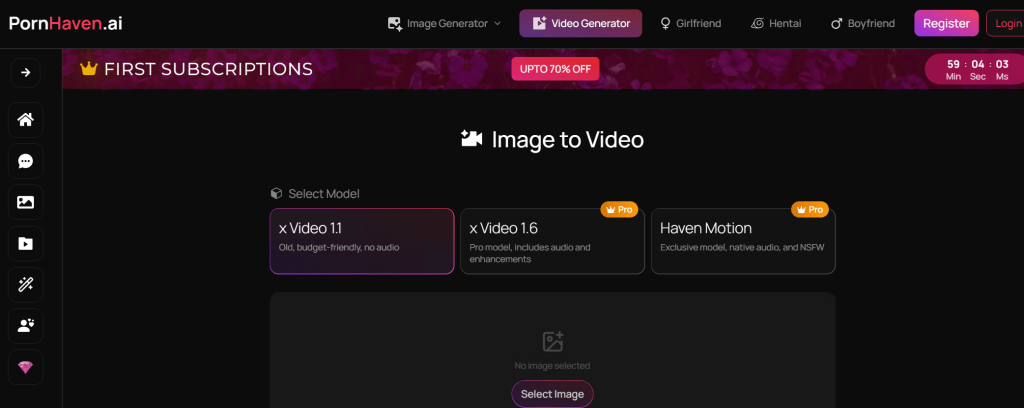The height and width of the screenshot is (408, 1024).
Task: Open the pink gem icon in the sidebar
Action: coord(25,367)
